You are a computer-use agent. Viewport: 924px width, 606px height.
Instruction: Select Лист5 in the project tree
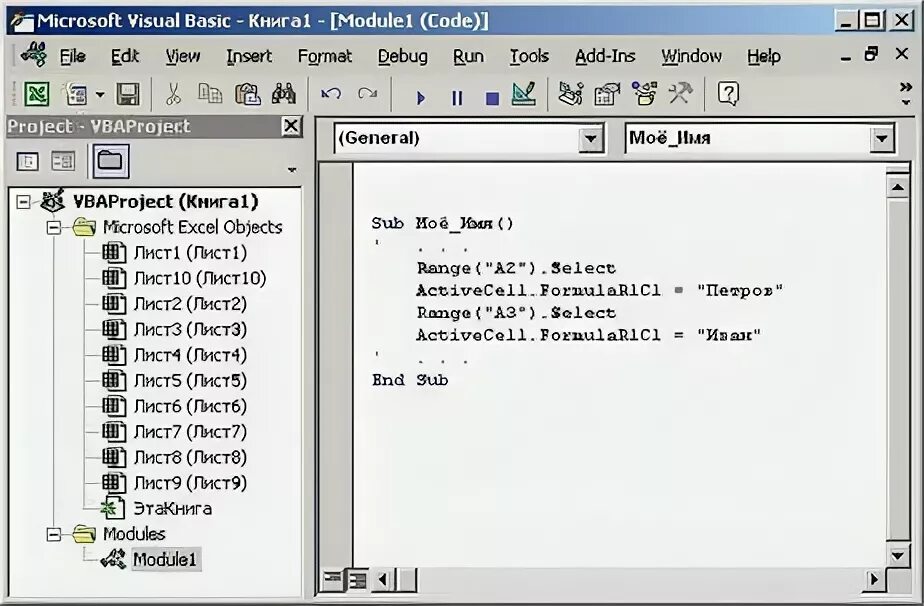click(180, 380)
